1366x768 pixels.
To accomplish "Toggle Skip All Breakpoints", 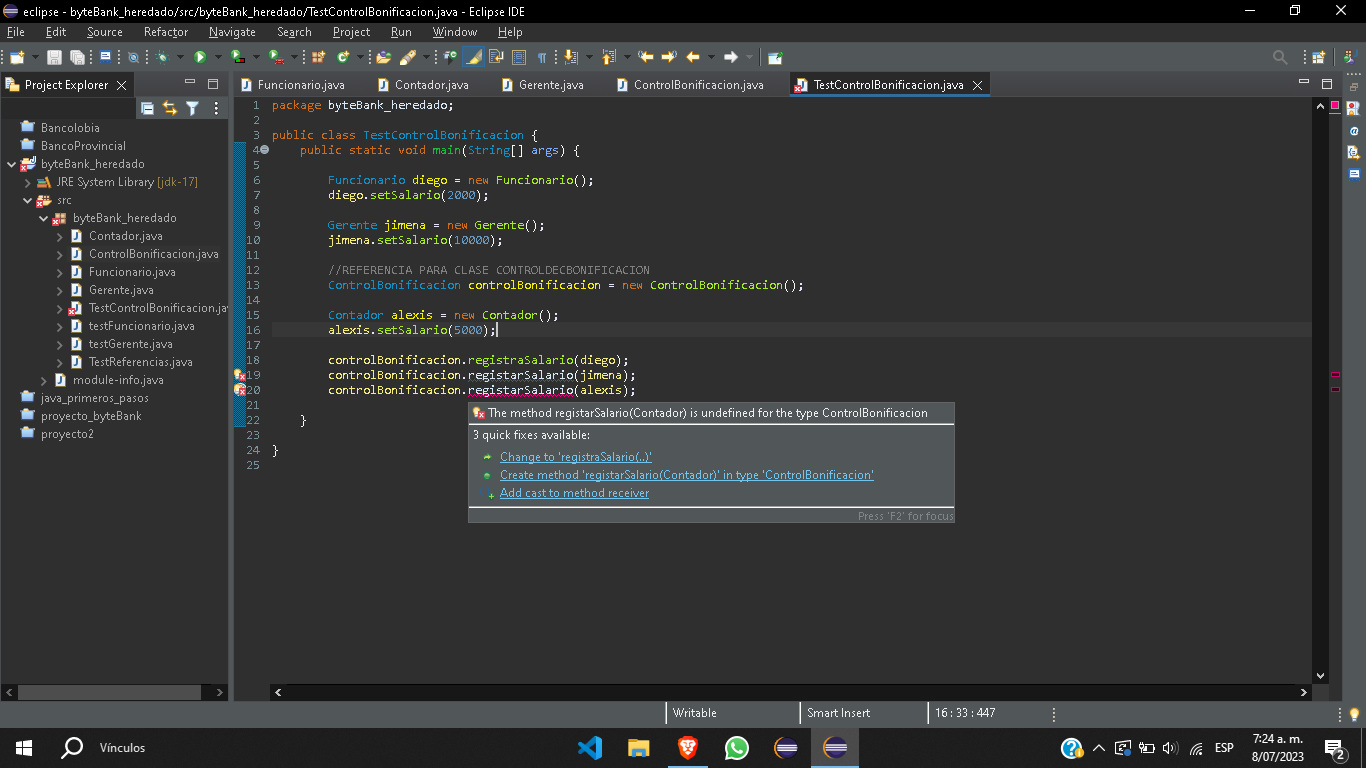I will [133, 57].
